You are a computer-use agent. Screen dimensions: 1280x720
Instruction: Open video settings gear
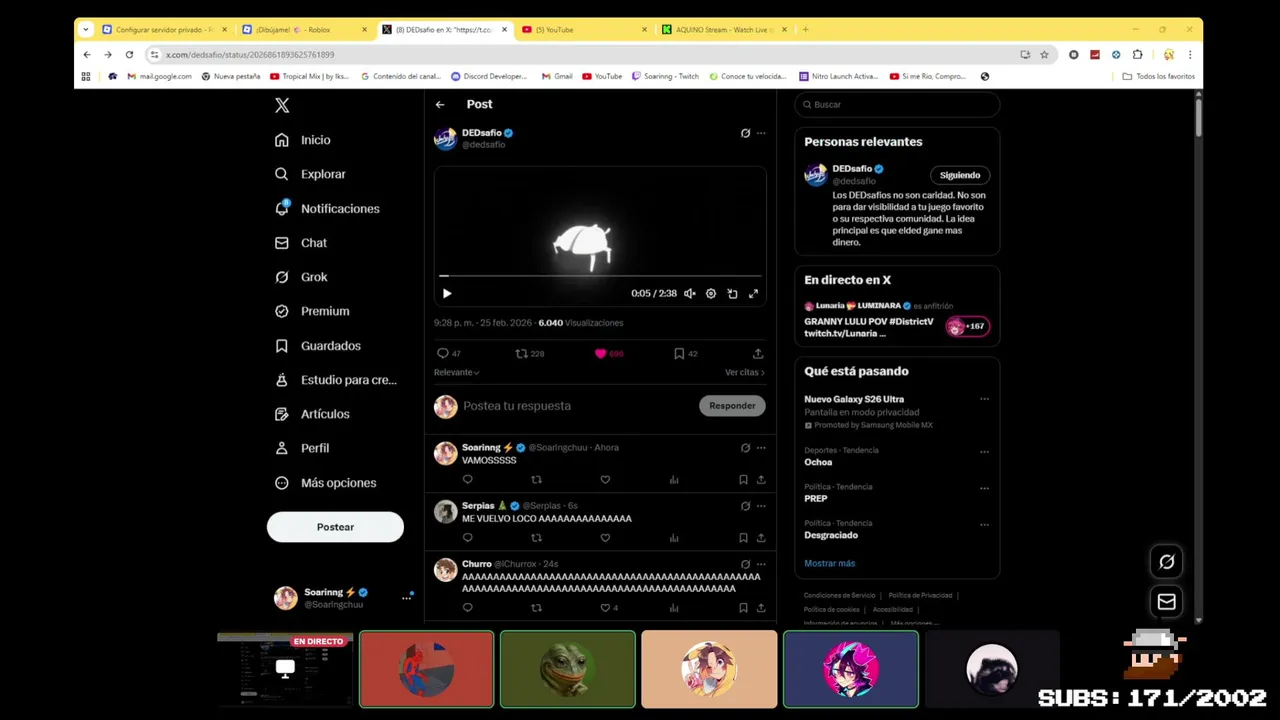(711, 294)
